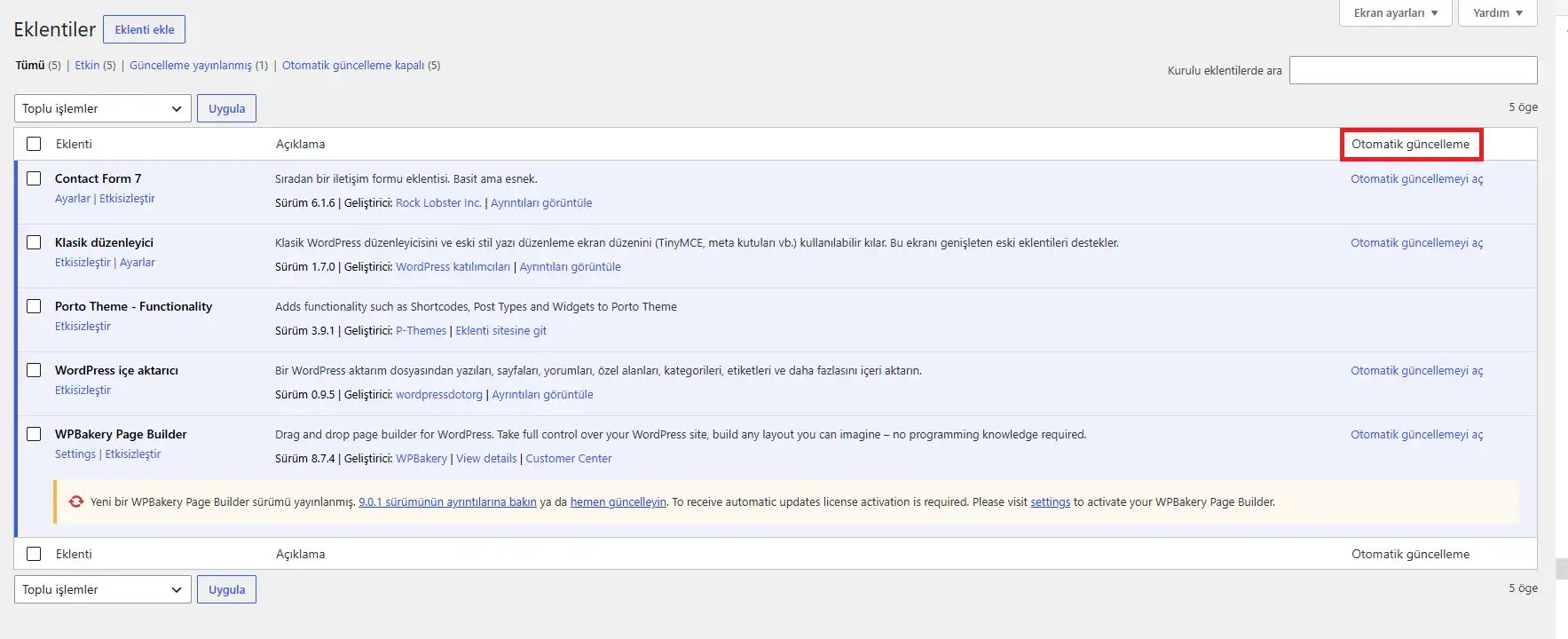Open Settings for WPBakery Page Builder
The width and height of the screenshot is (1568, 639).
tap(75, 454)
